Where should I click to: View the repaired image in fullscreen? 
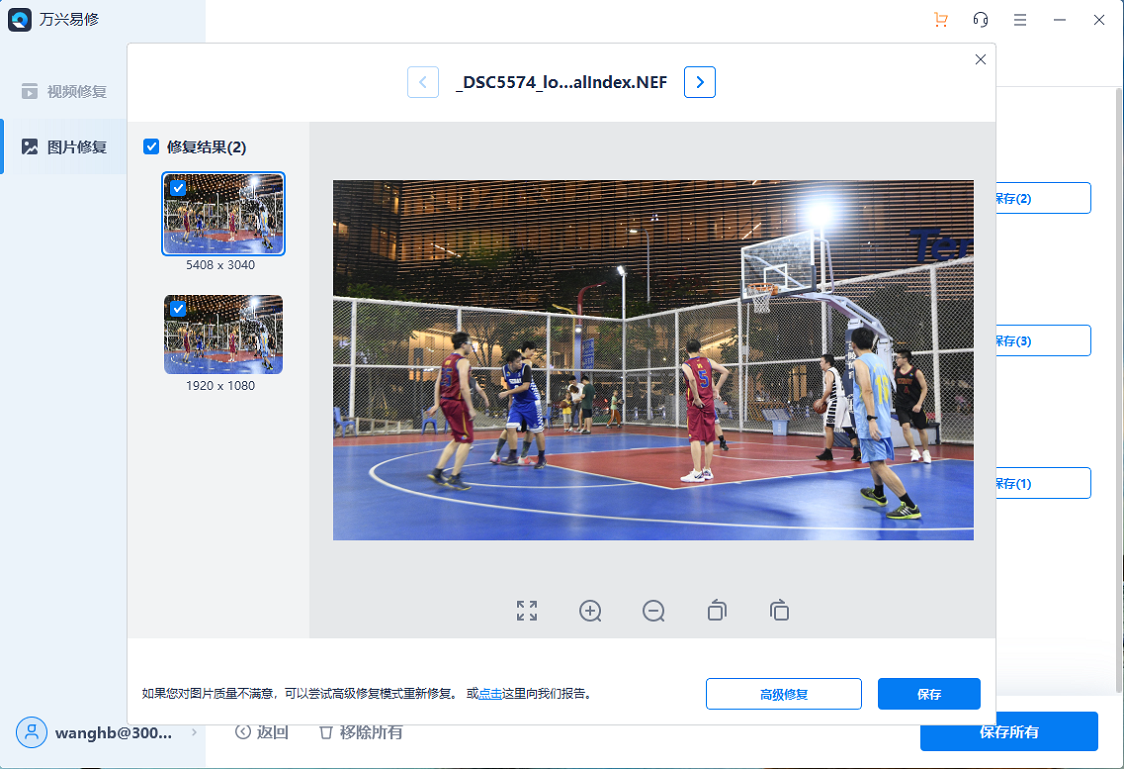point(527,611)
